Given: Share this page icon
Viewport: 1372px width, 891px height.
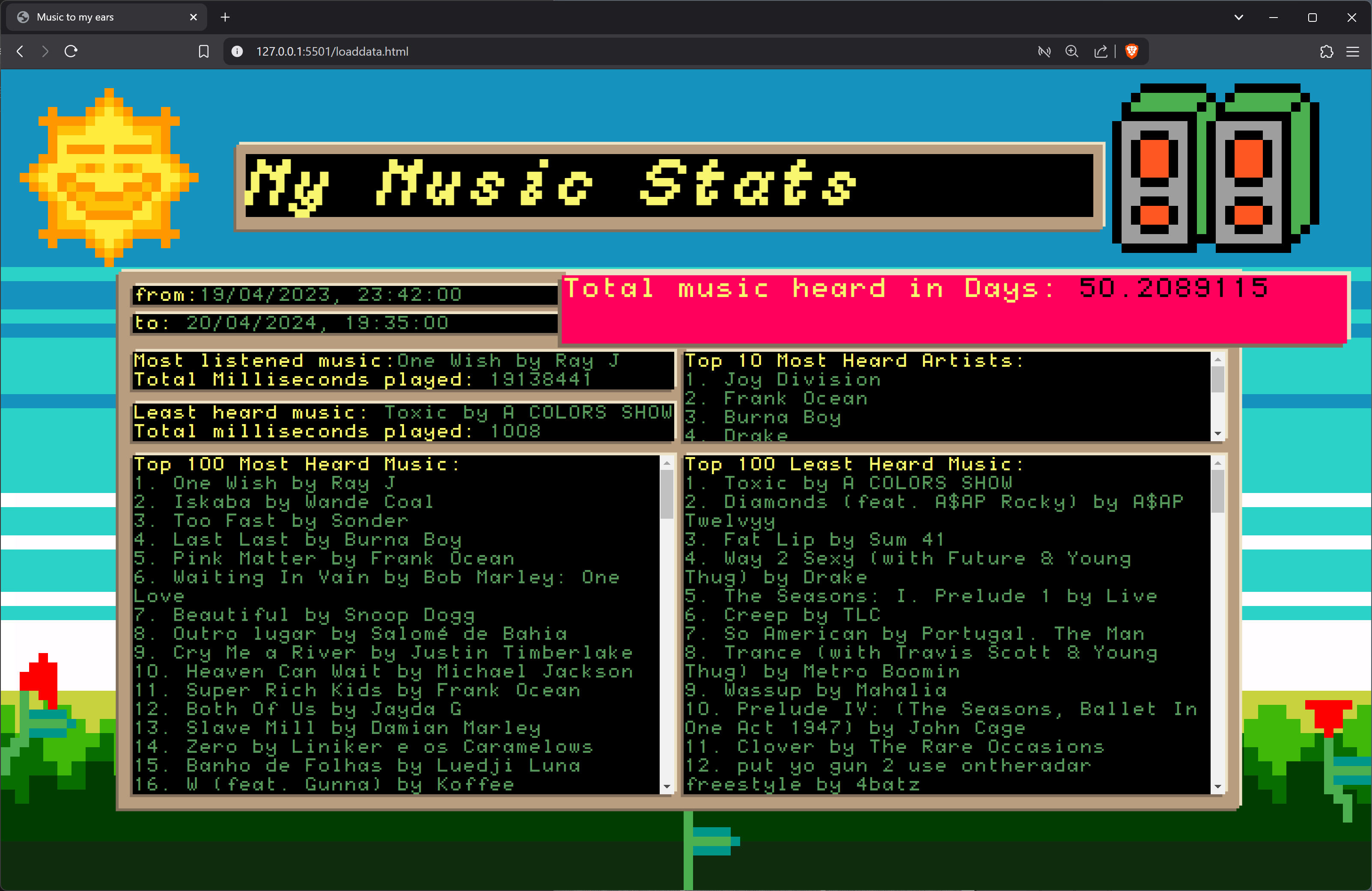Looking at the screenshot, I should pos(1101,51).
